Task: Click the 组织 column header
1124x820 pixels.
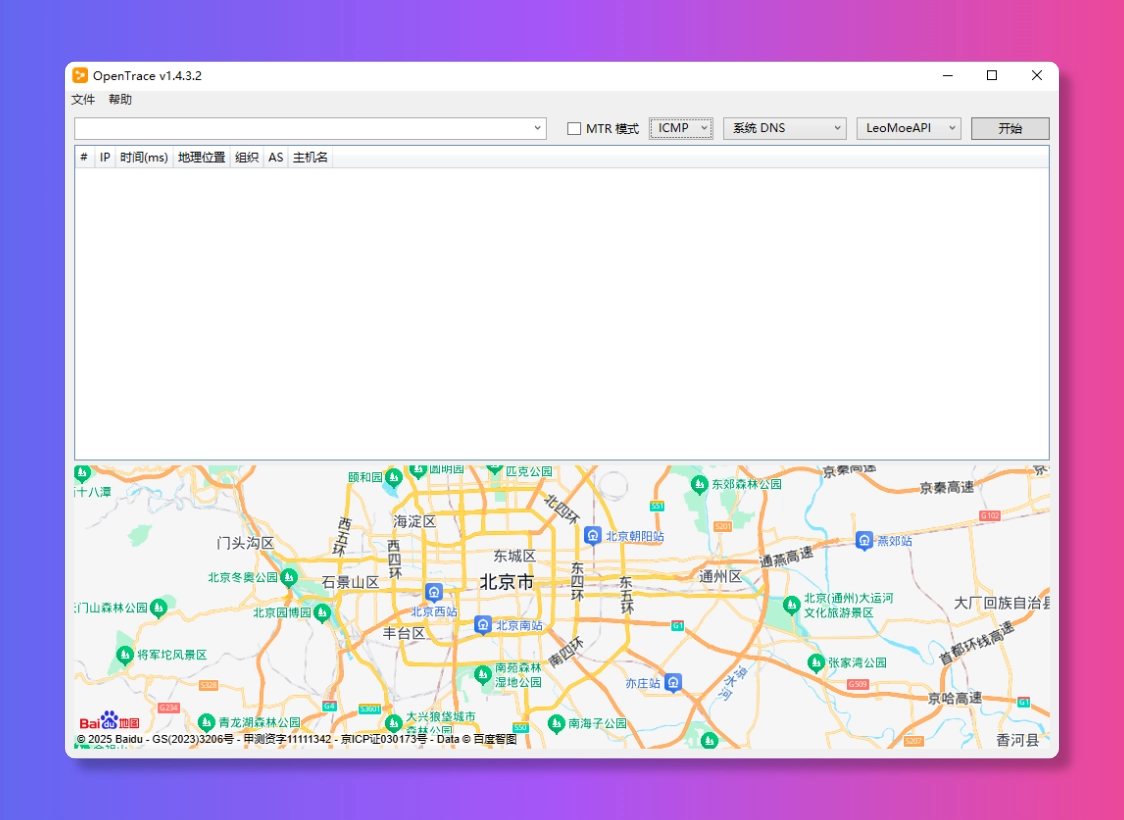Action: coord(247,158)
